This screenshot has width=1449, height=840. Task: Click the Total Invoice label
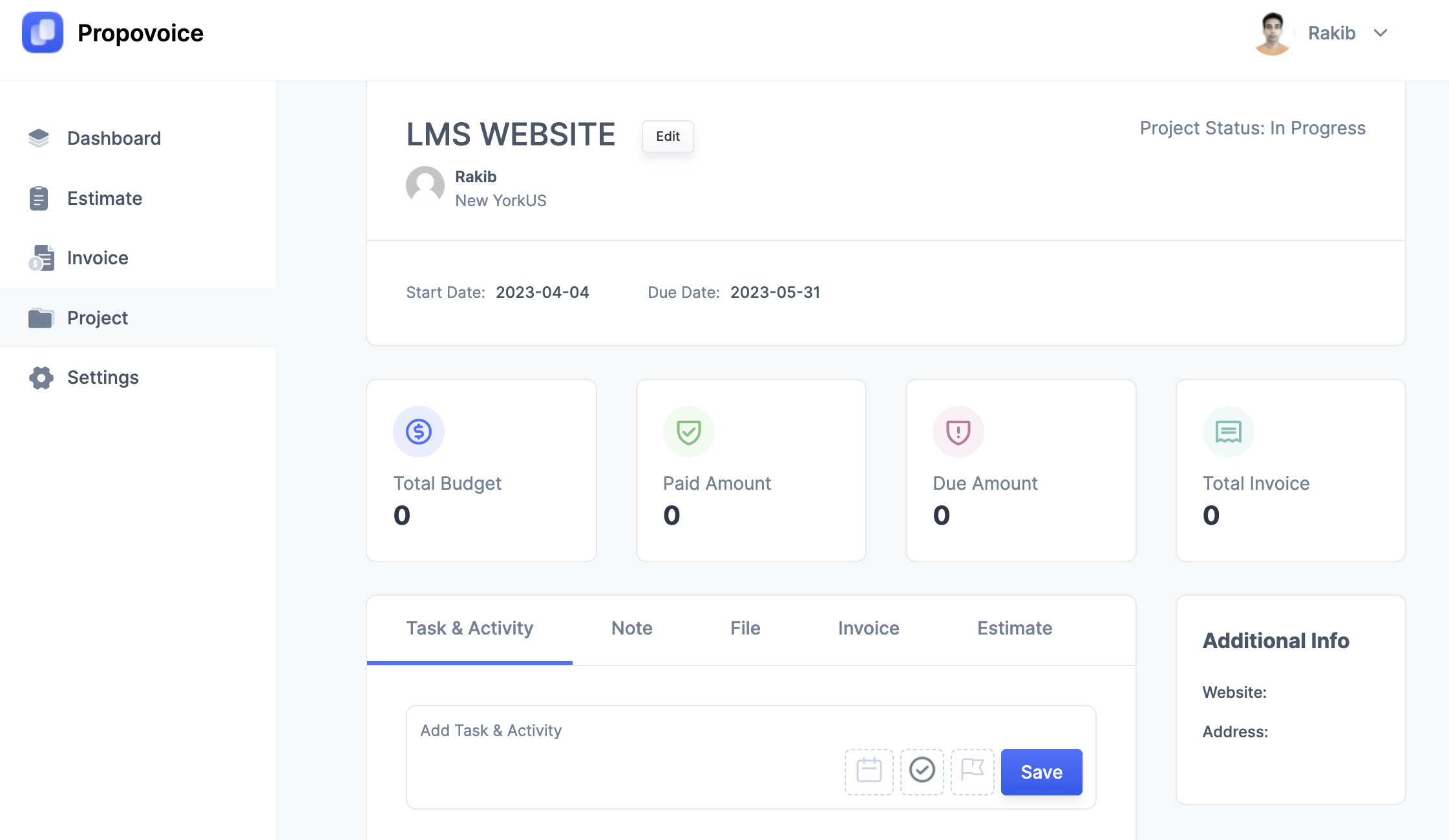coord(1256,483)
